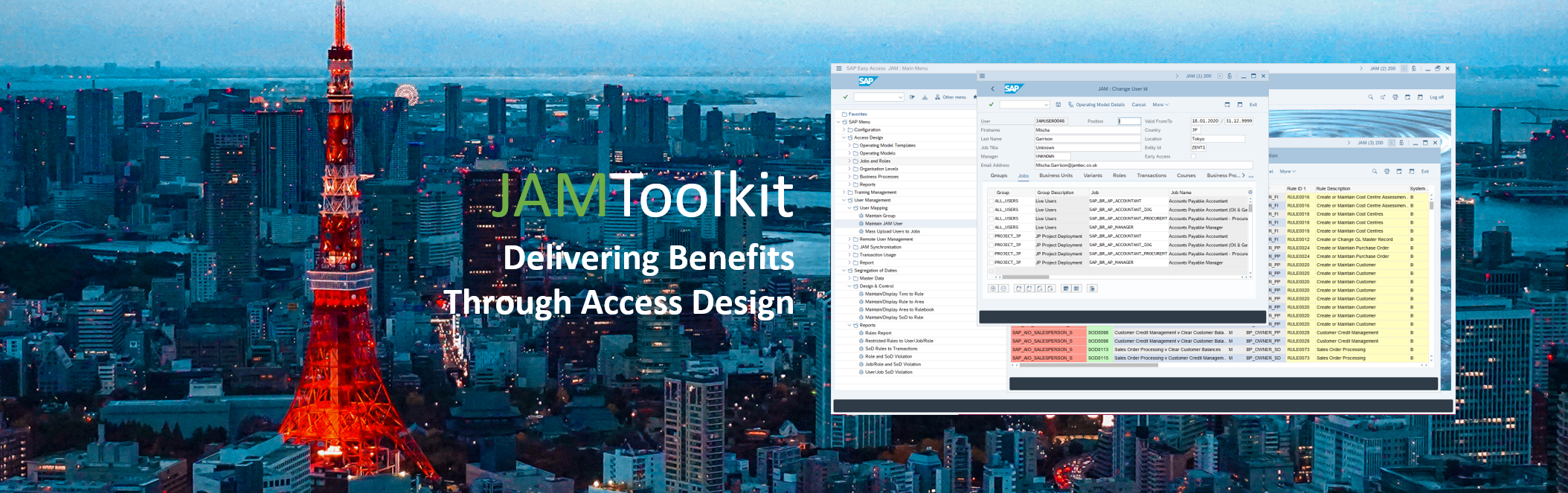Show more tabs after Business Pro...
This screenshot has height=493, width=1568.
tap(1243, 175)
